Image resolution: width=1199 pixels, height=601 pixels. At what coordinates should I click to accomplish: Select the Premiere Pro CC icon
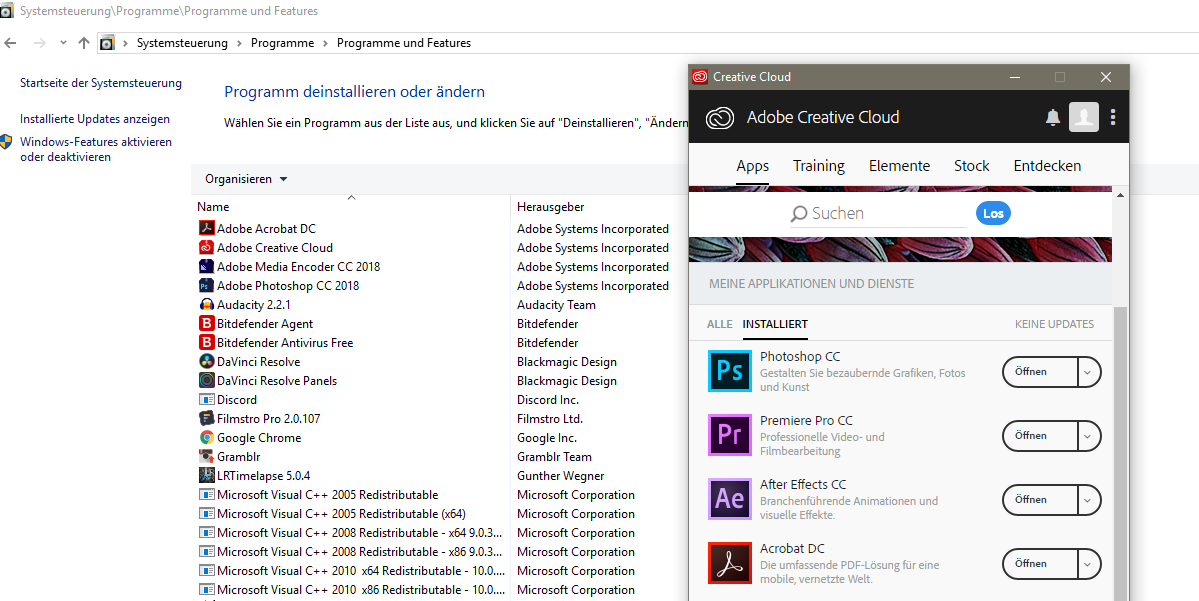[x=729, y=435]
